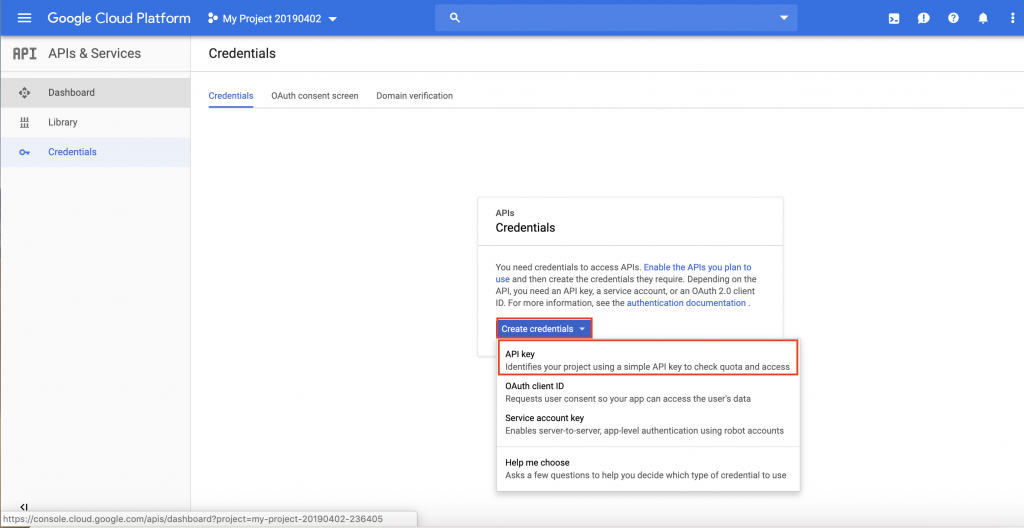Select Help me choose option

(x=648, y=469)
